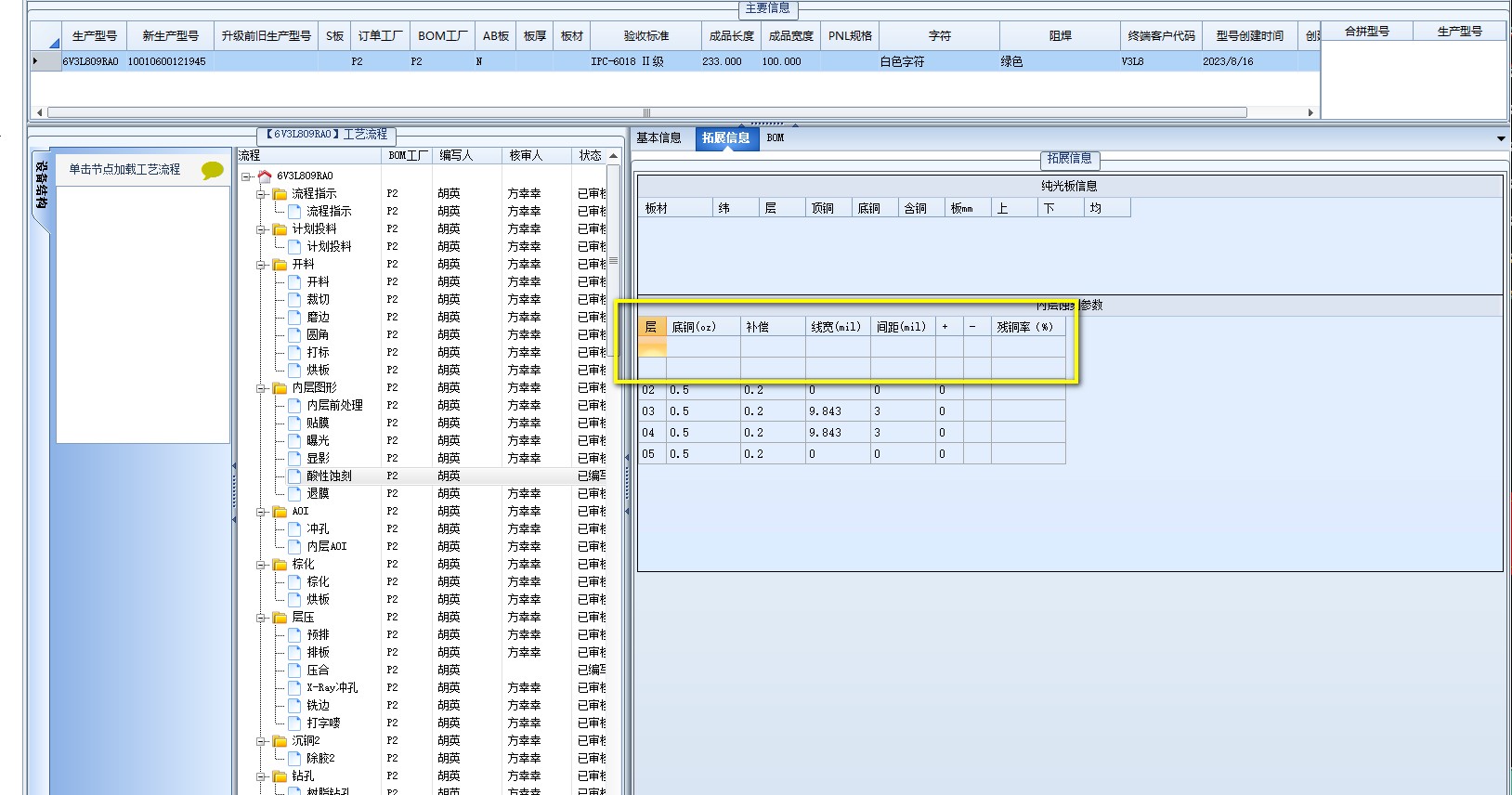Sort by 生产型号 column header in main grid

click(95, 35)
